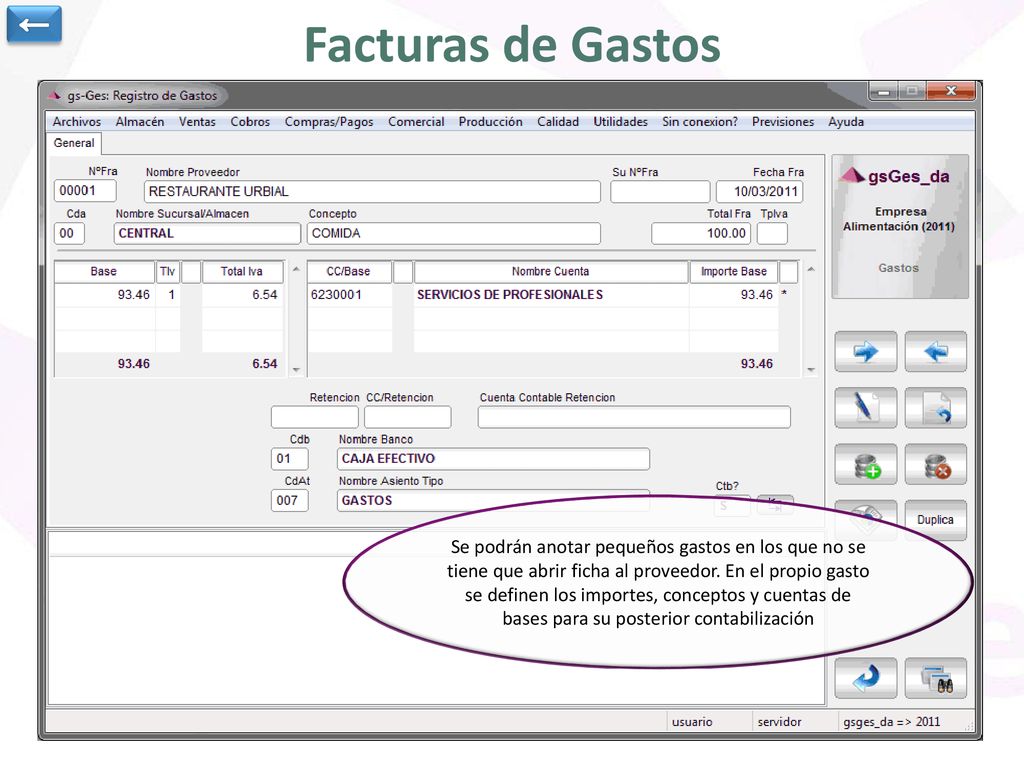The height and width of the screenshot is (768, 1024).
Task: Click the blue back arrow slide button
Action: click(x=34, y=25)
